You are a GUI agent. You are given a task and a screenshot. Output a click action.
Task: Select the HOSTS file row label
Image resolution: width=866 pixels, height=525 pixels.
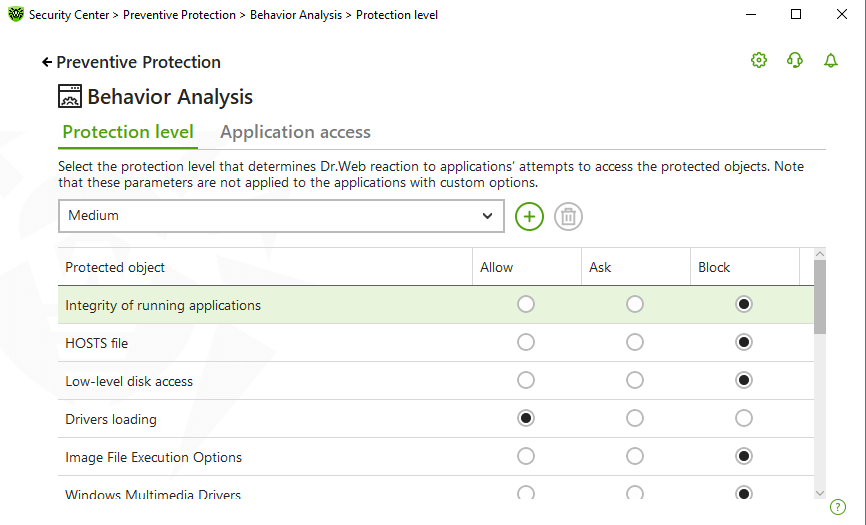[x=97, y=343]
